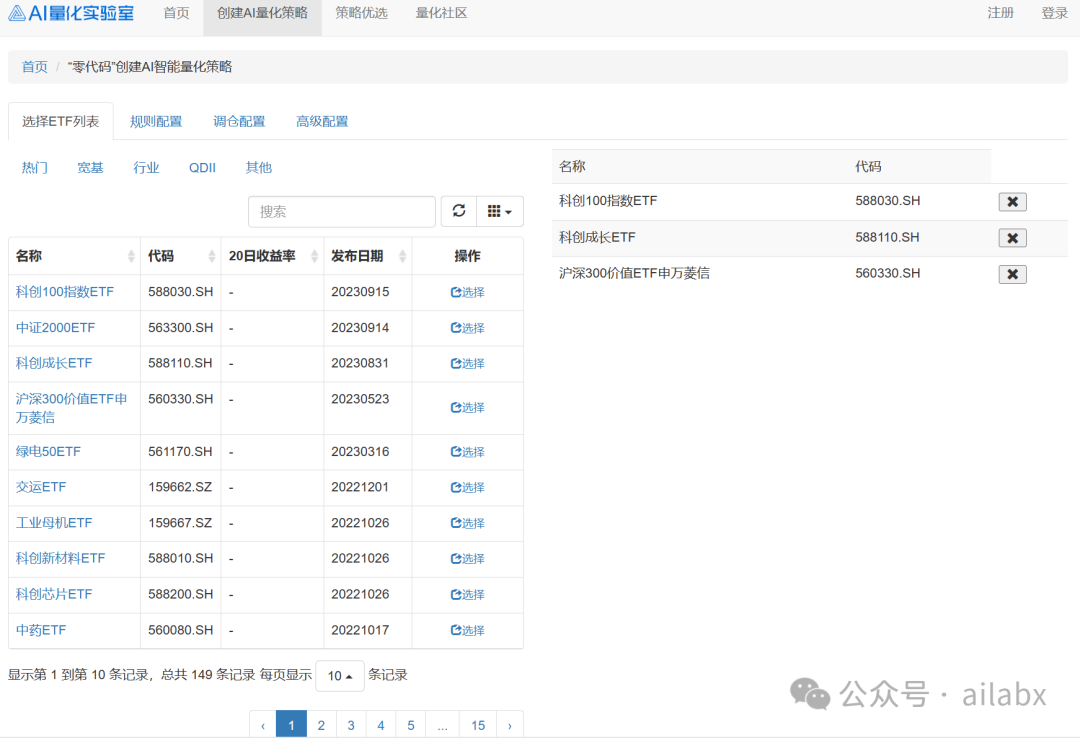Open the 宽基 ETF category
This screenshot has height=738, width=1080.
90,167
